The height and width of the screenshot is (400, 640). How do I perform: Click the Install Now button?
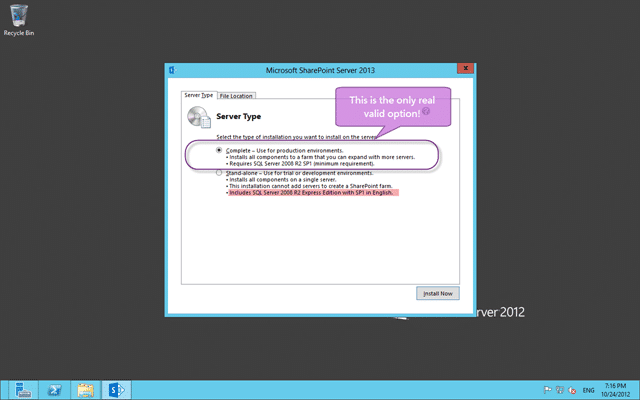tap(438, 293)
